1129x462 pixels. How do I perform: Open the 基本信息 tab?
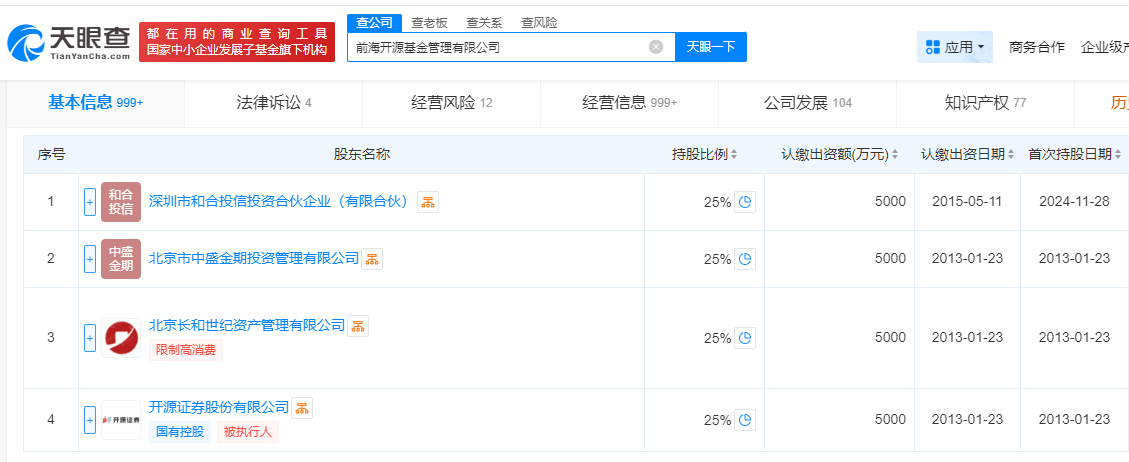click(96, 103)
